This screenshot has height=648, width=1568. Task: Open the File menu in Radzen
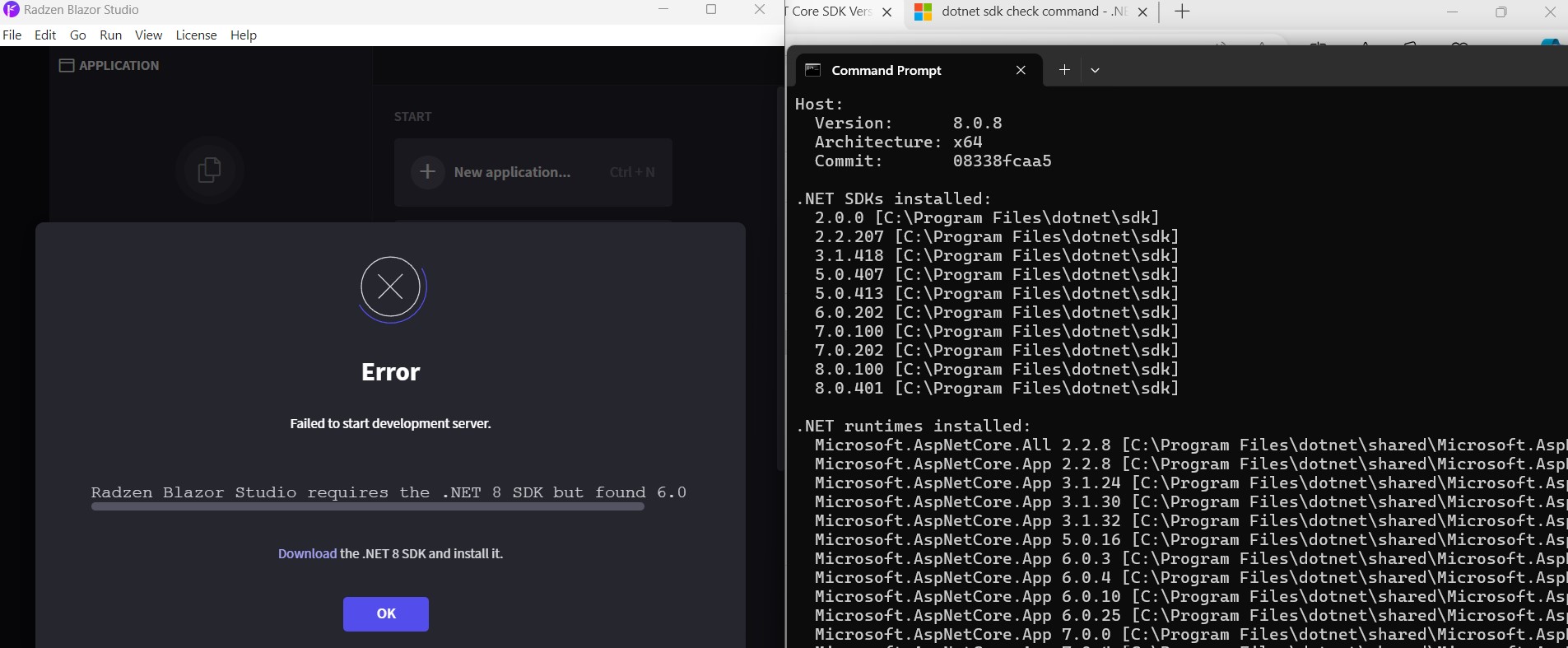pyautogui.click(x=12, y=35)
